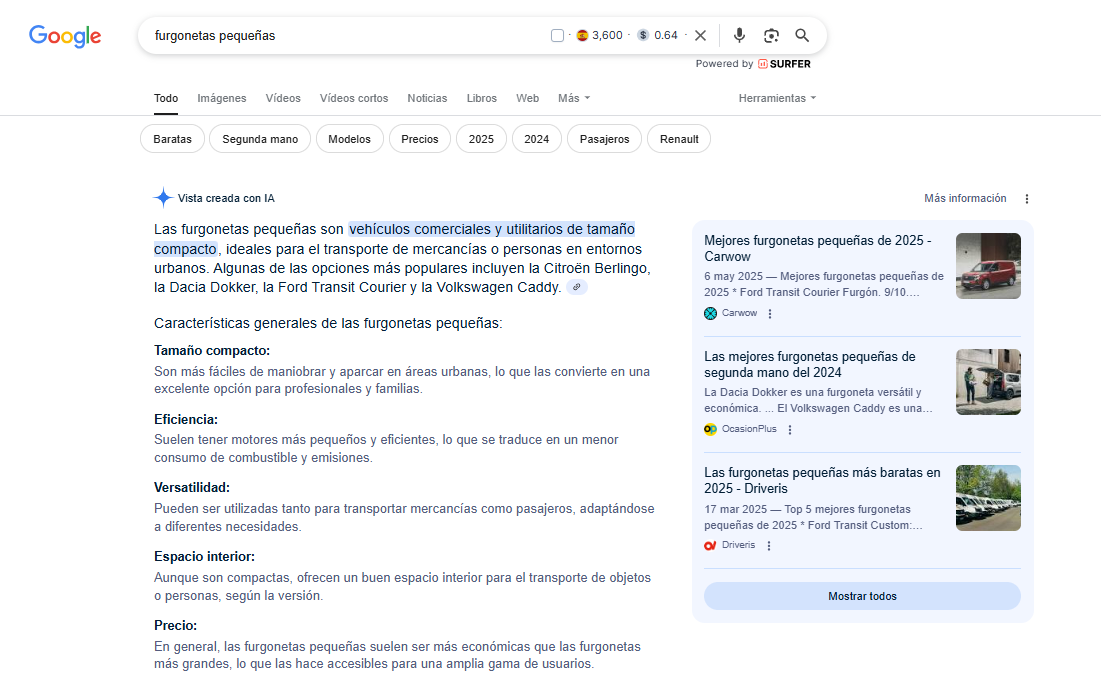Click the Tamaño compacto heading
Screen dimensions: 1101x680
(x=212, y=351)
